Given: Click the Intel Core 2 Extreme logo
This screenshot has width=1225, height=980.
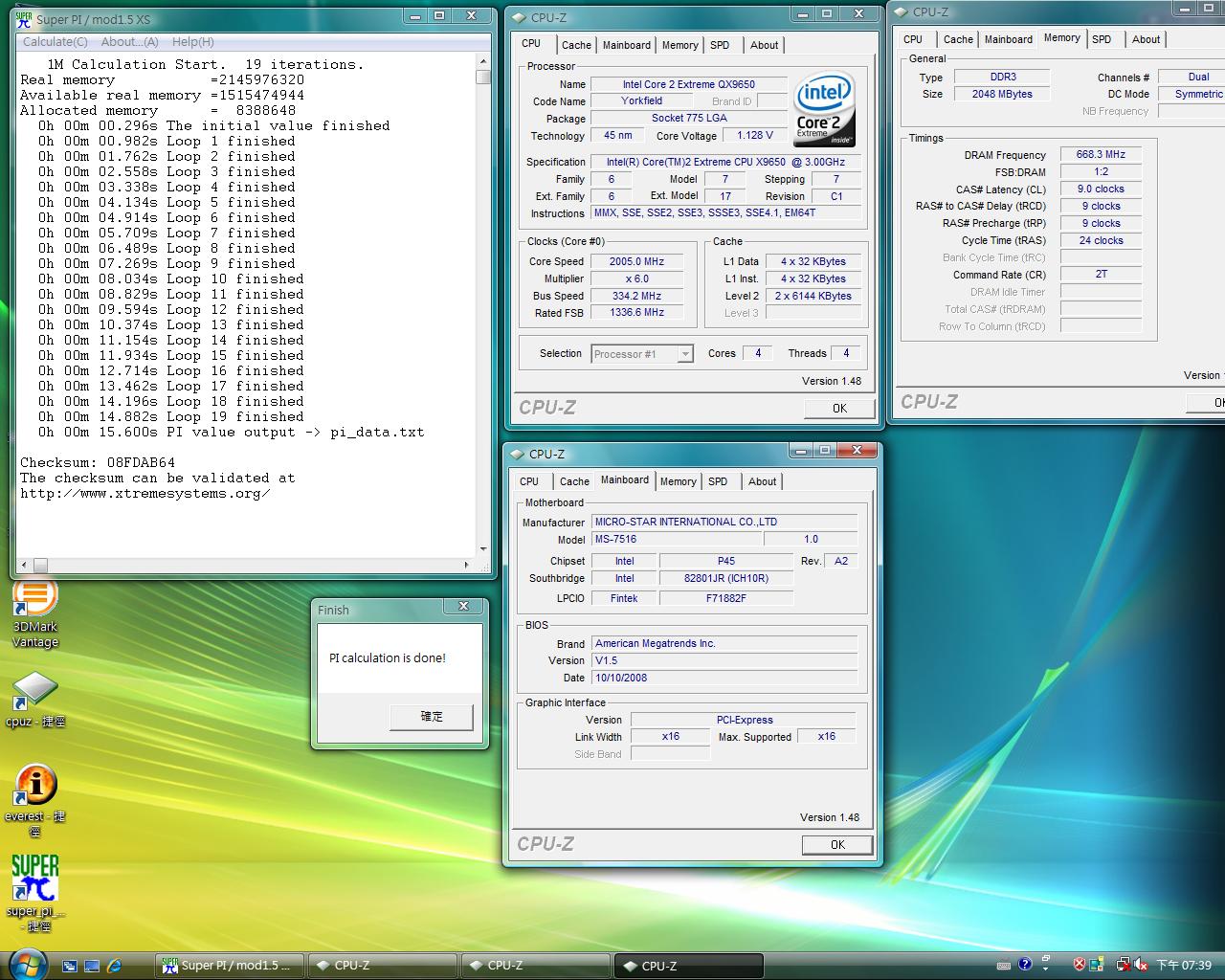Looking at the screenshot, I should (x=824, y=108).
